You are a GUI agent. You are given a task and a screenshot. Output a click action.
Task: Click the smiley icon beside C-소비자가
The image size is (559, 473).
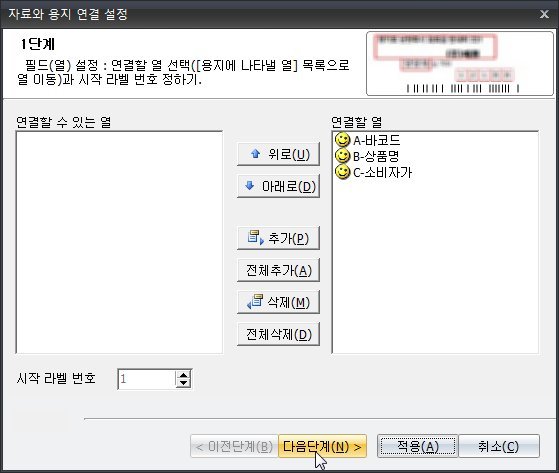[343, 172]
